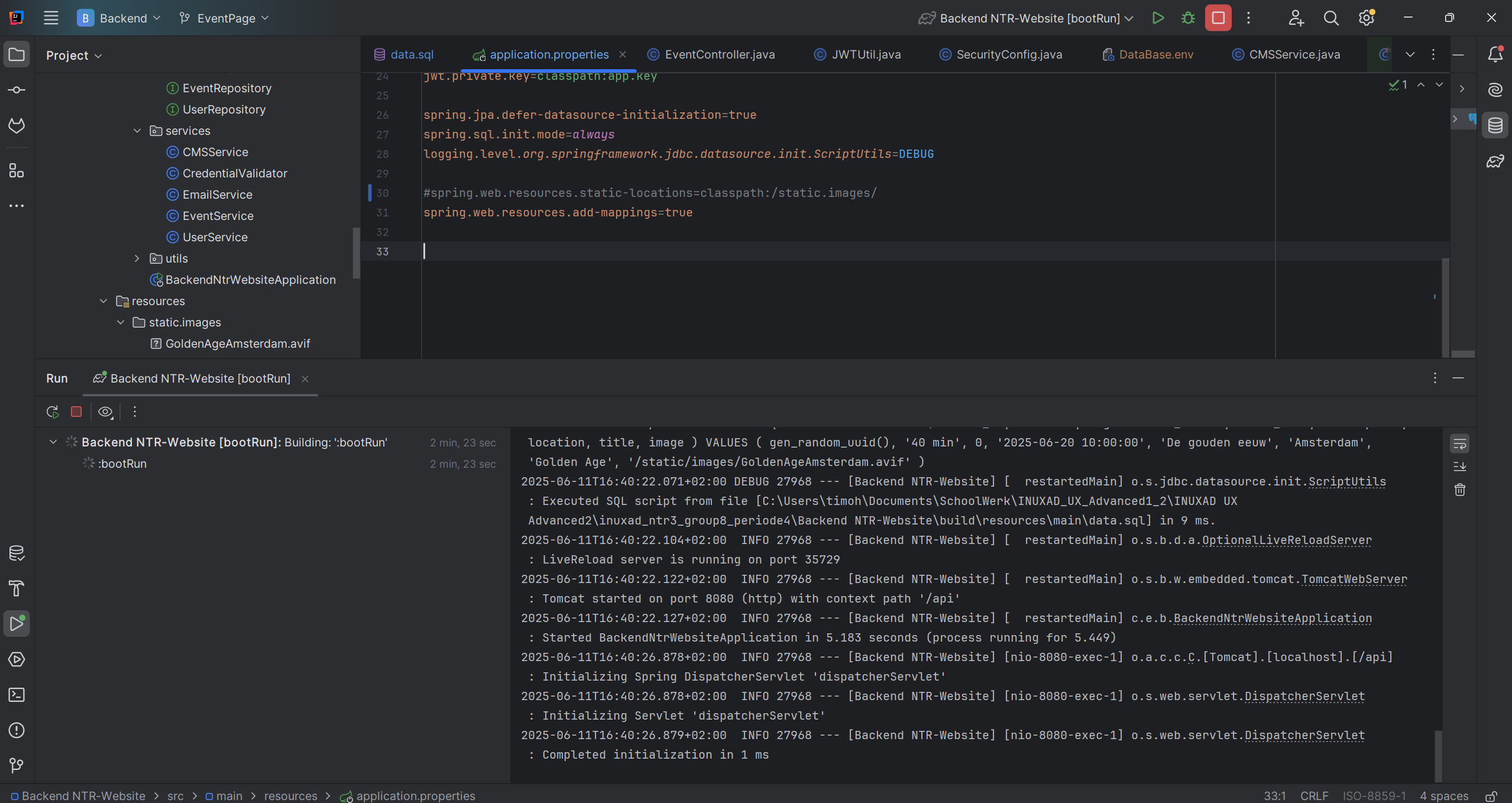Toggle the Run panel's eye icon view options

coord(105,412)
